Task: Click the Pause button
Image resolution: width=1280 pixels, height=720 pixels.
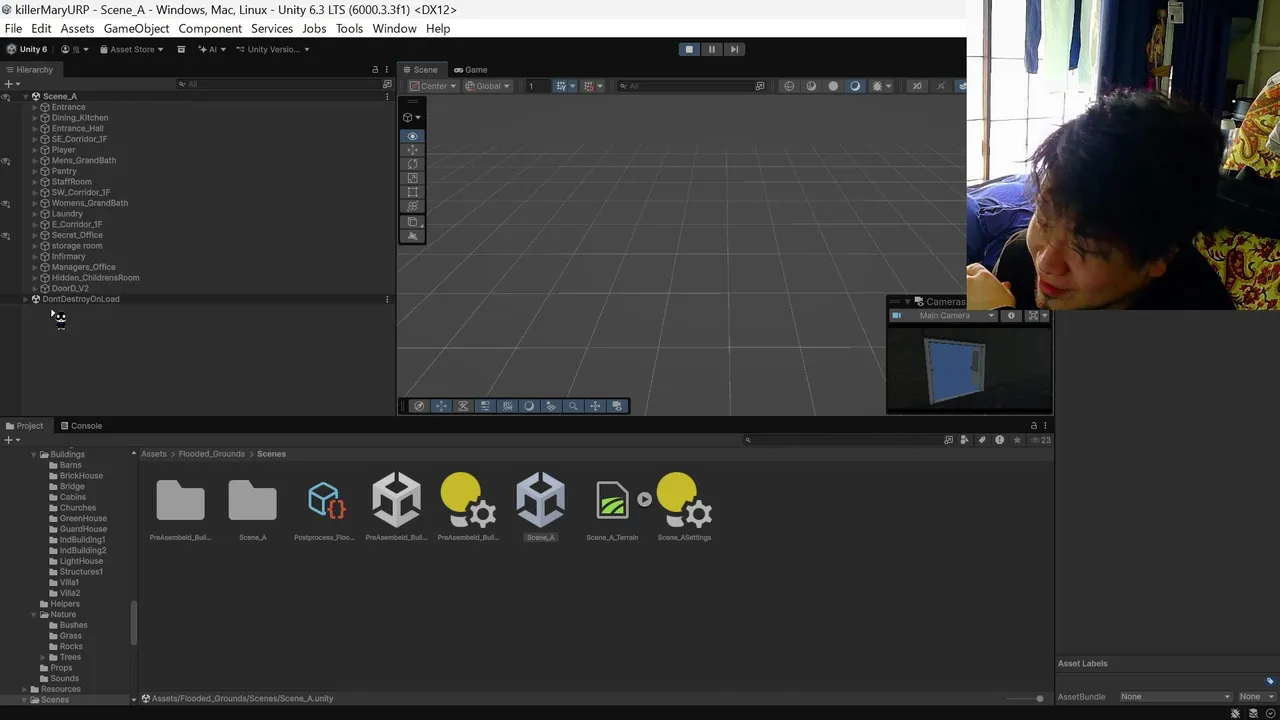Action: 712,49
